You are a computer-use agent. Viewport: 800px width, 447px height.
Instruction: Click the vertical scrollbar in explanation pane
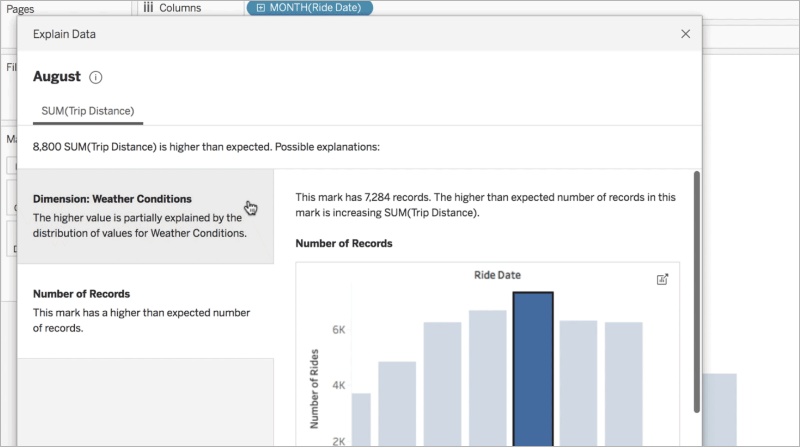tap(696, 292)
